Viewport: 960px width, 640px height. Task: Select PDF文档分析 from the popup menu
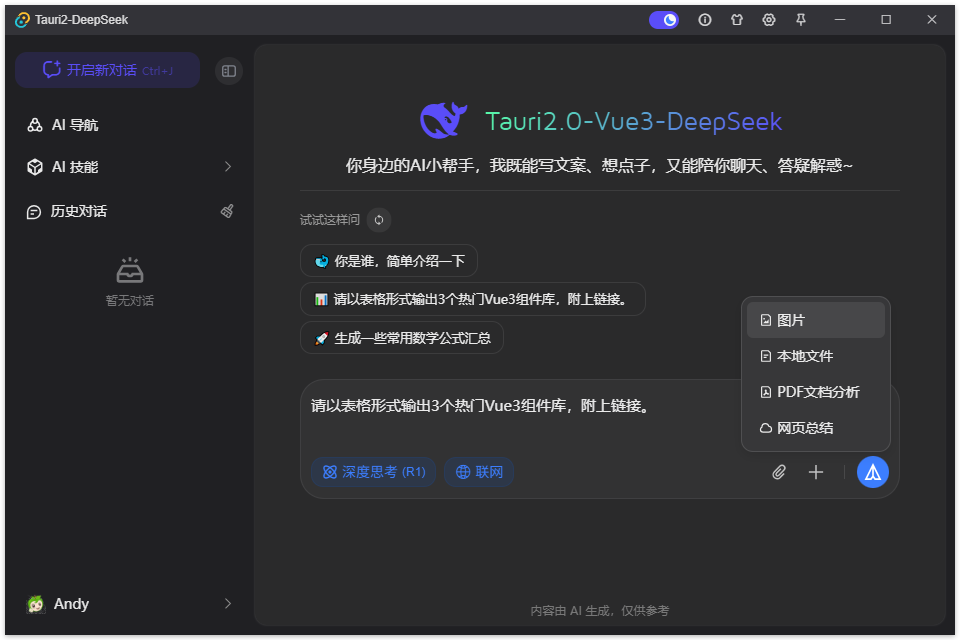(x=816, y=392)
